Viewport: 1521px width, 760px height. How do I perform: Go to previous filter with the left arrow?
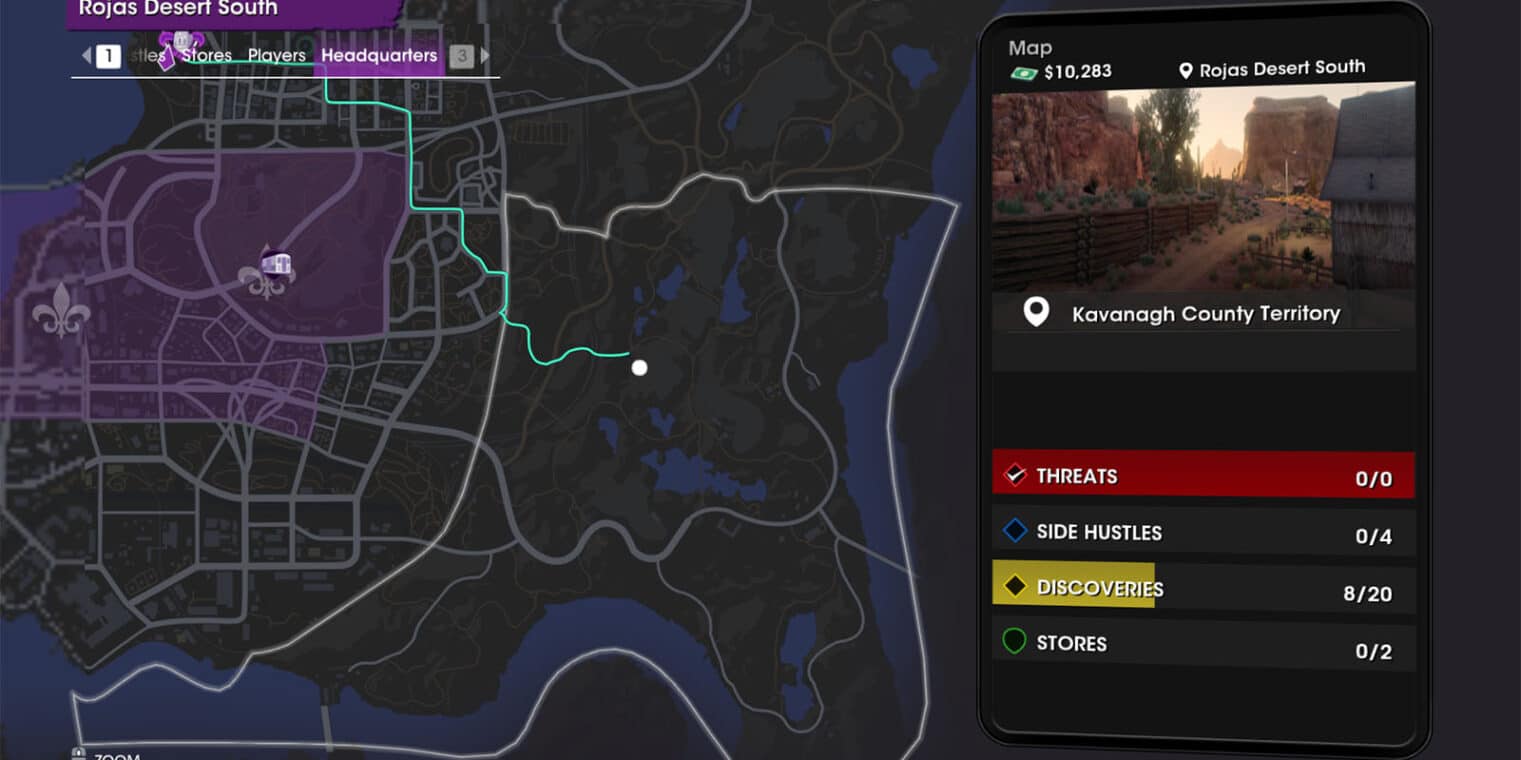[x=86, y=56]
